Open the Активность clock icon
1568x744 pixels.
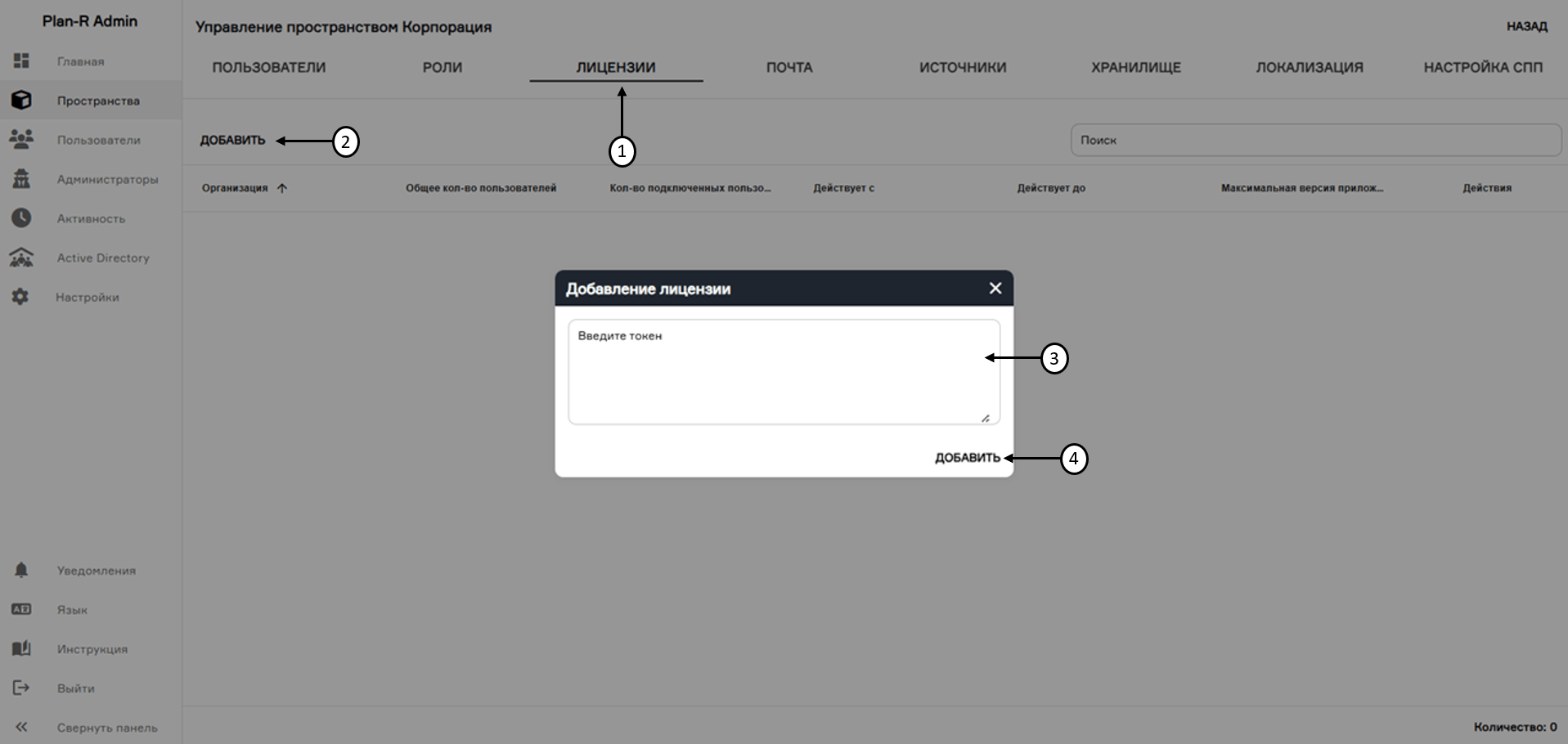tap(22, 218)
